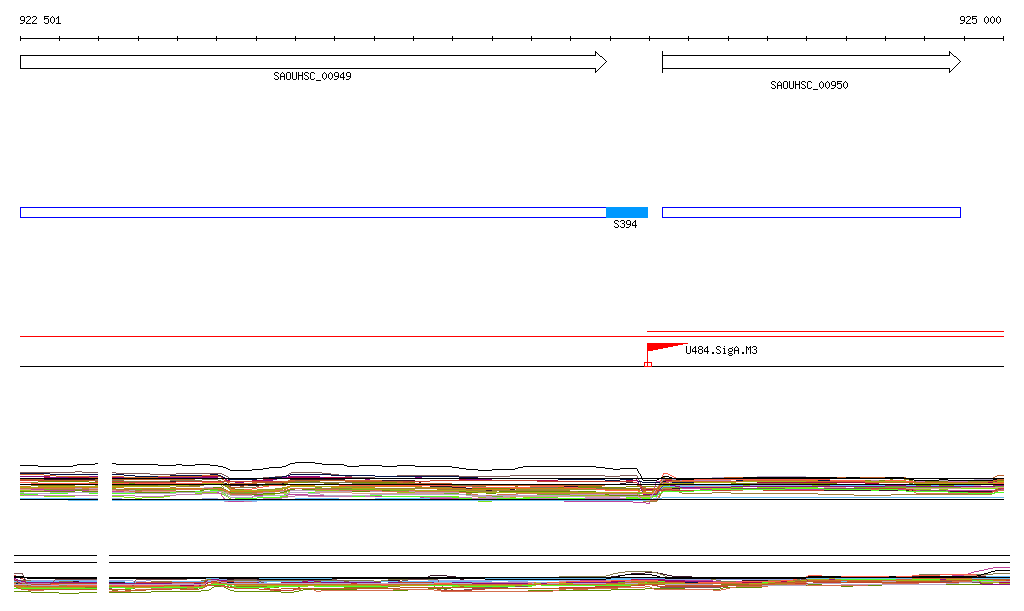Click the red U484.SigA.M3 promoter flag
The width and height of the screenshot is (1024, 611).
click(x=660, y=349)
